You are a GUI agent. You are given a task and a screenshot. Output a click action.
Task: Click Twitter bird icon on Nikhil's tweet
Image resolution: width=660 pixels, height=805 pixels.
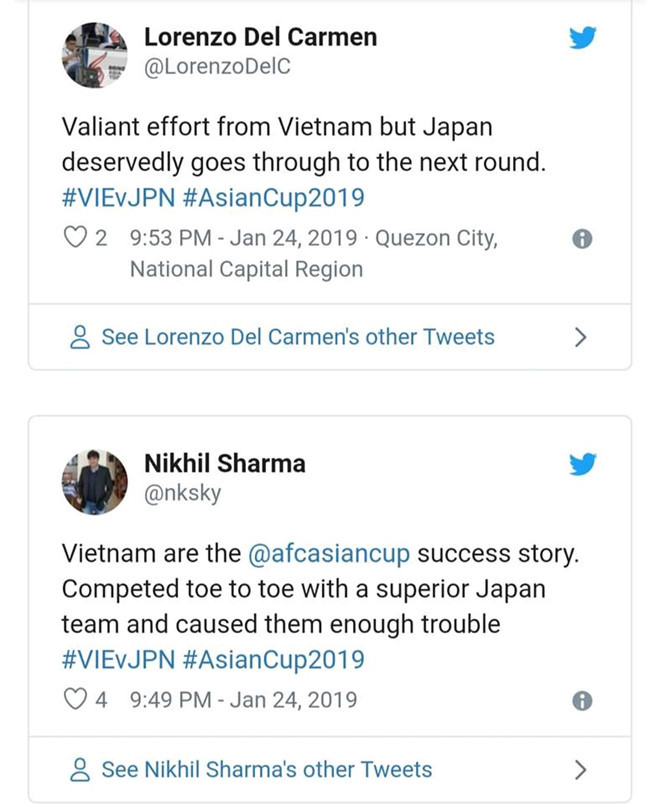(582, 464)
